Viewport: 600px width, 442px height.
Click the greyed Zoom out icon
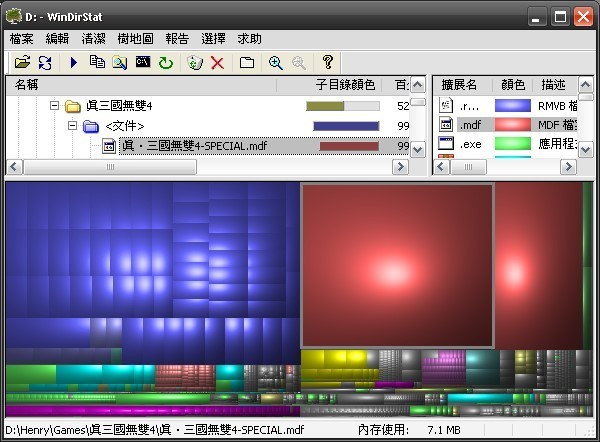[x=299, y=63]
